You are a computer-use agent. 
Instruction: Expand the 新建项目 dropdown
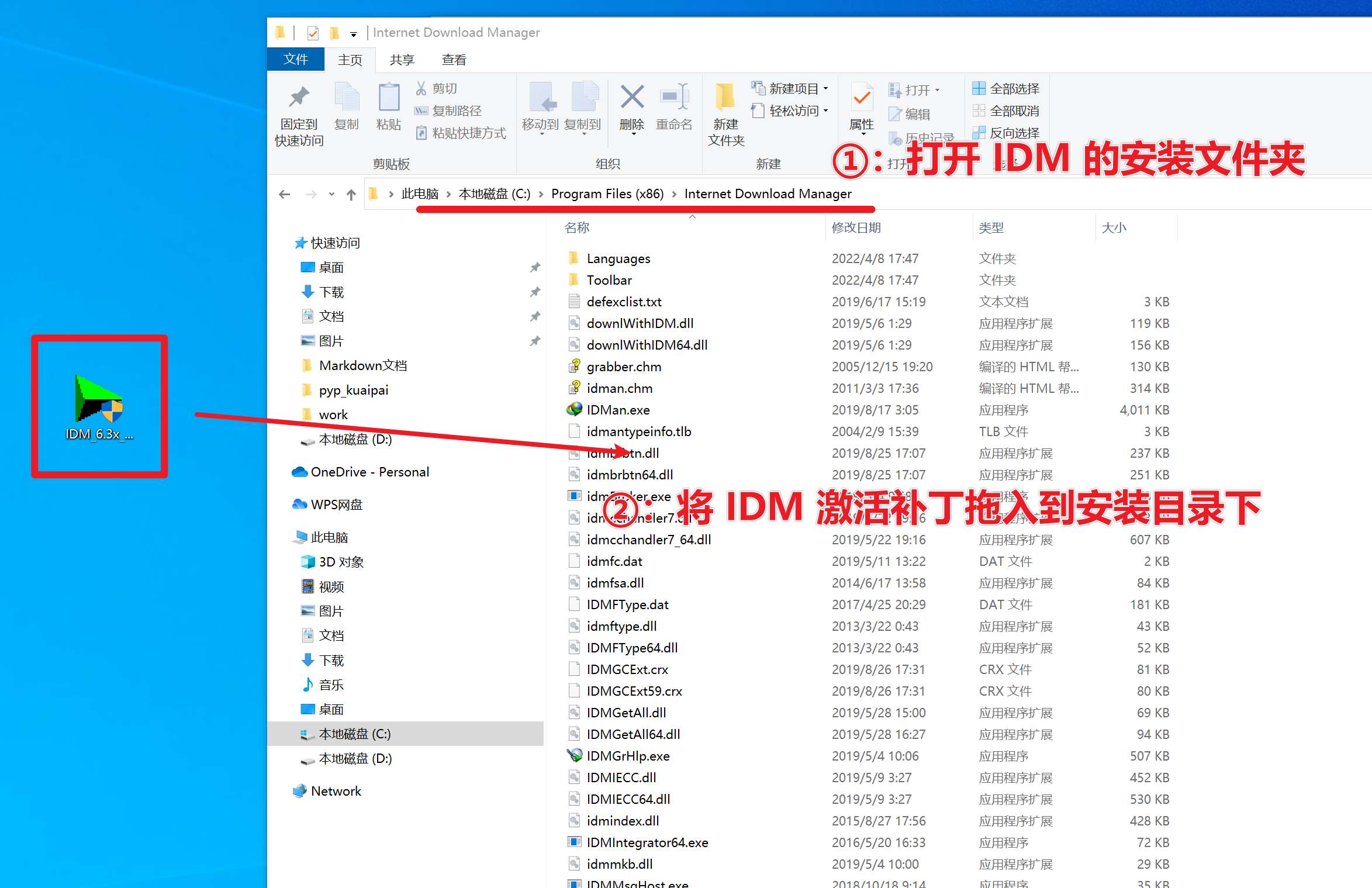[x=826, y=88]
